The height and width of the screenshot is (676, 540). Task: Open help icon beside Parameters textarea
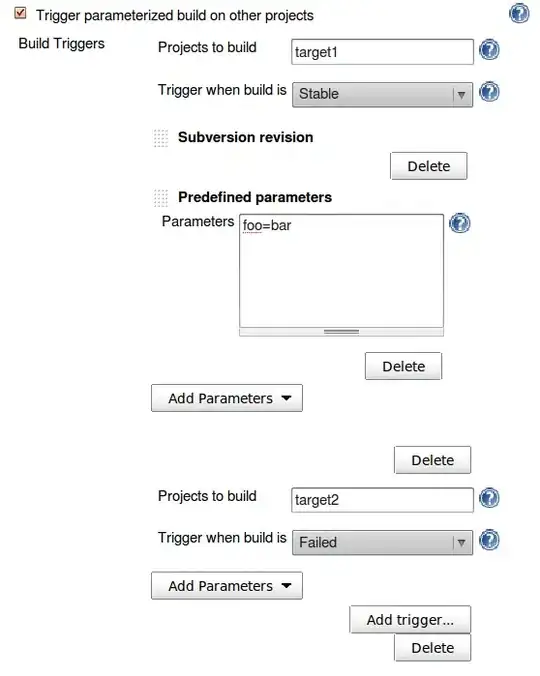[x=460, y=223]
